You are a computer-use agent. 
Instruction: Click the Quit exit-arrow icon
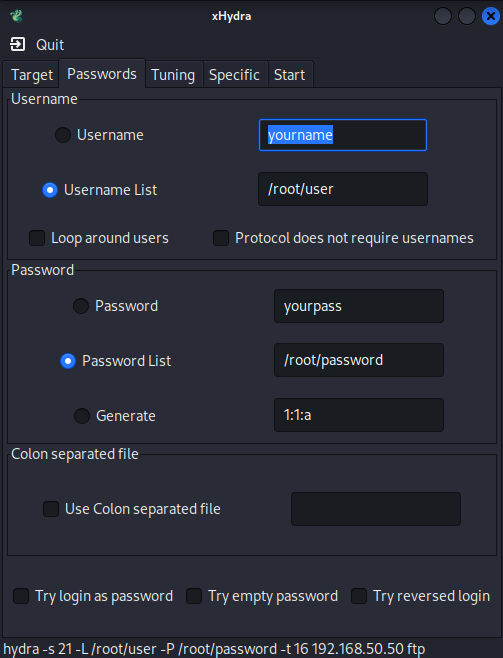(x=17, y=44)
